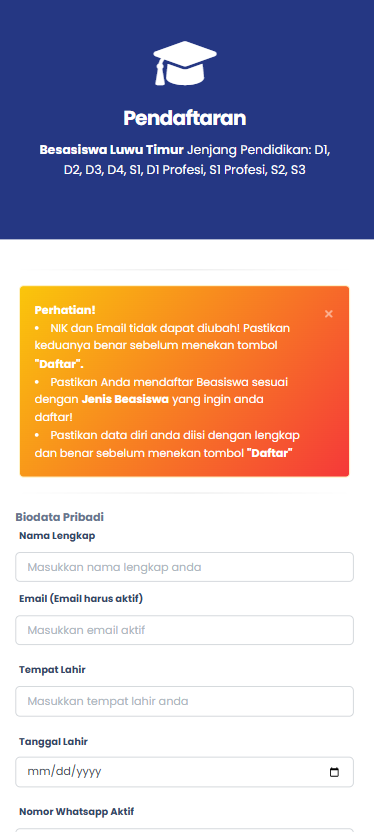Click the Tempat Lahir label
Screen dimensions: 374x832
[53, 670]
